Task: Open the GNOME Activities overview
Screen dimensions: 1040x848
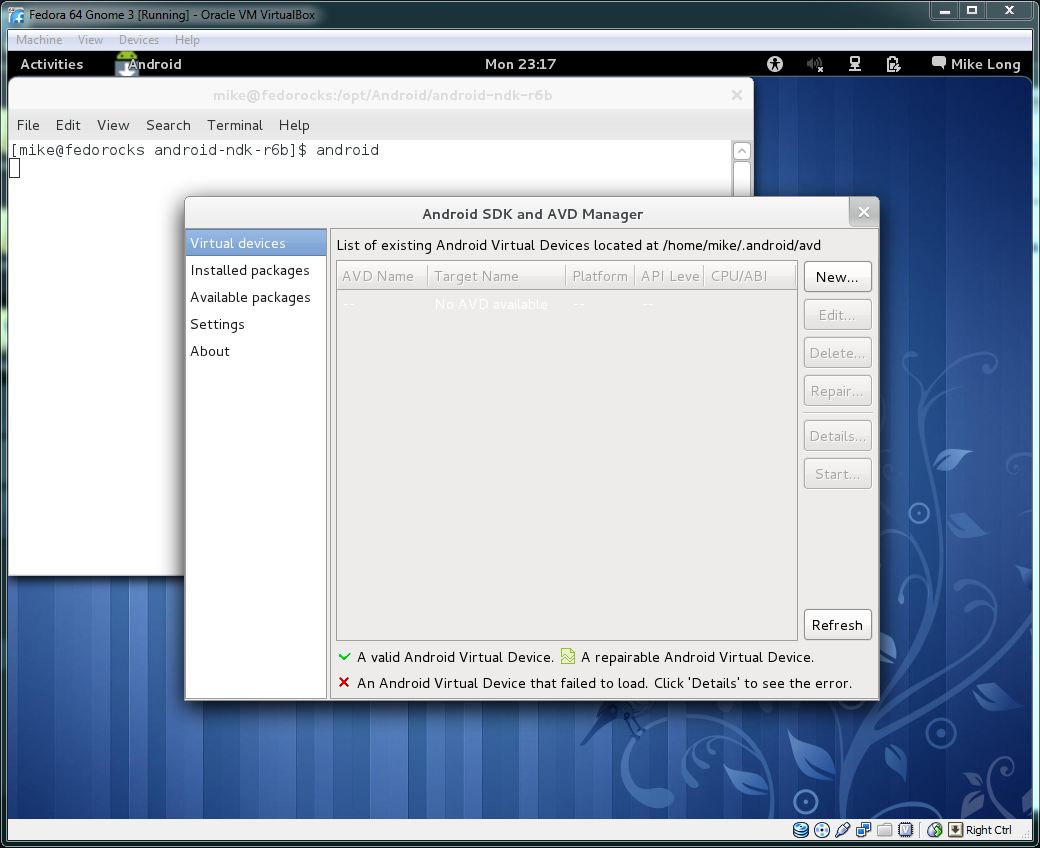Action: coord(52,64)
